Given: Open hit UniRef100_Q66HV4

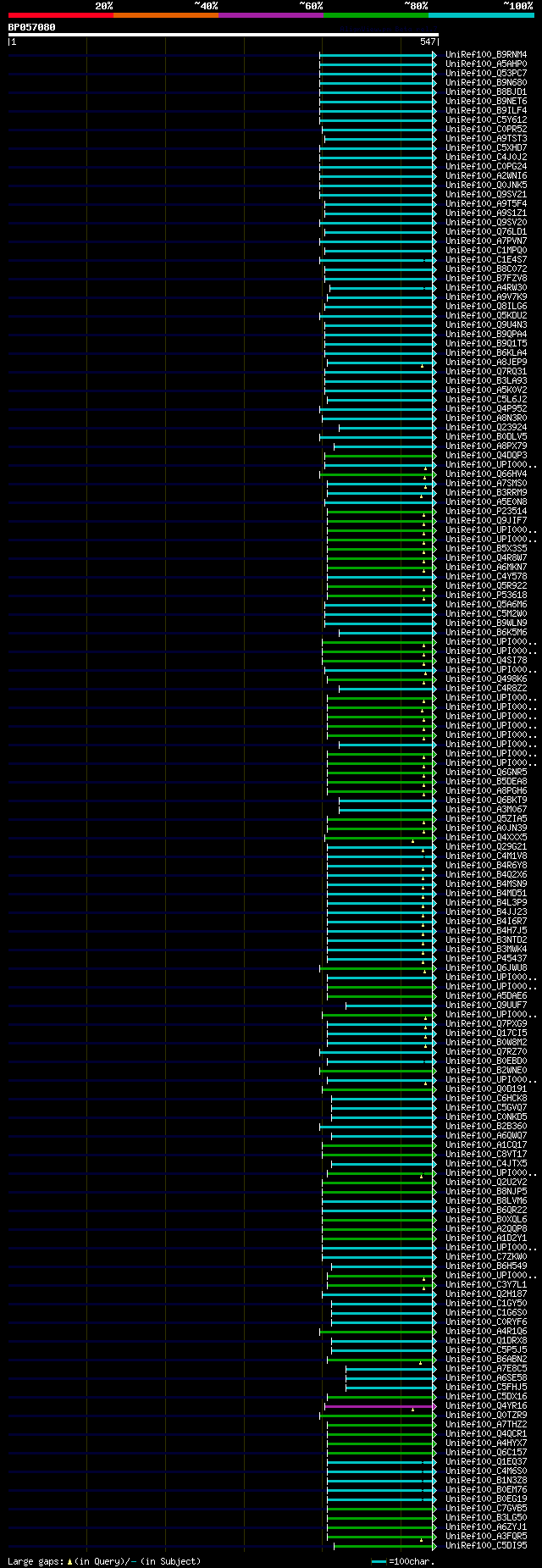Looking at the screenshot, I should point(486,474).
